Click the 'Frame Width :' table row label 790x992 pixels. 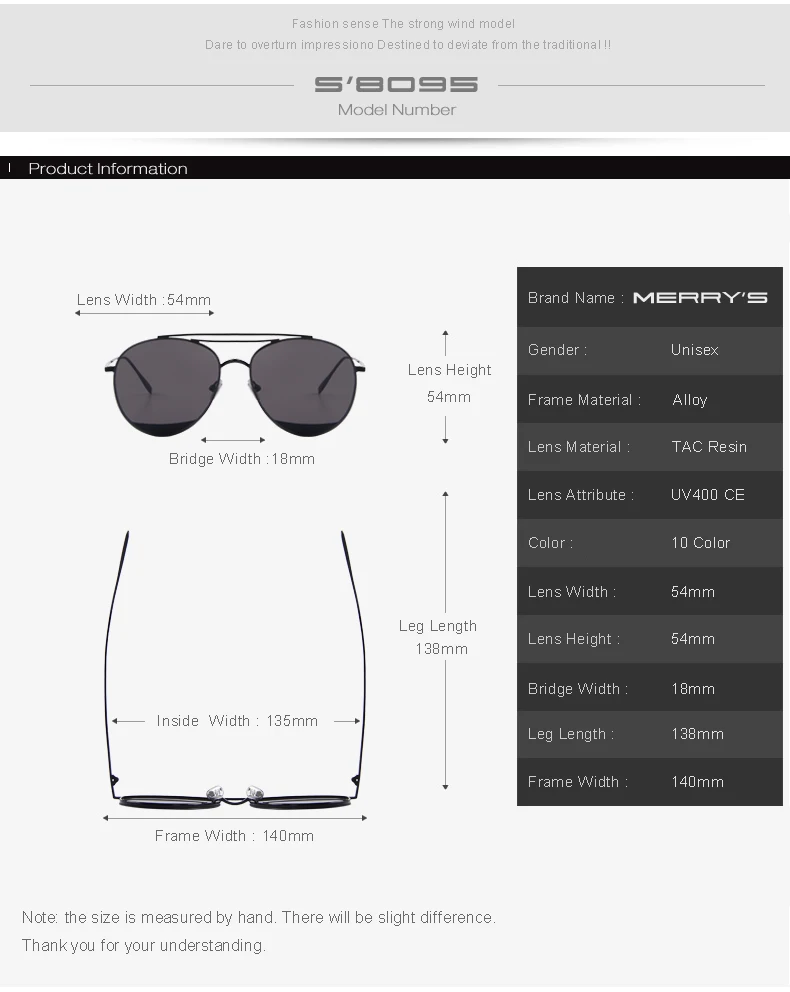578,783
